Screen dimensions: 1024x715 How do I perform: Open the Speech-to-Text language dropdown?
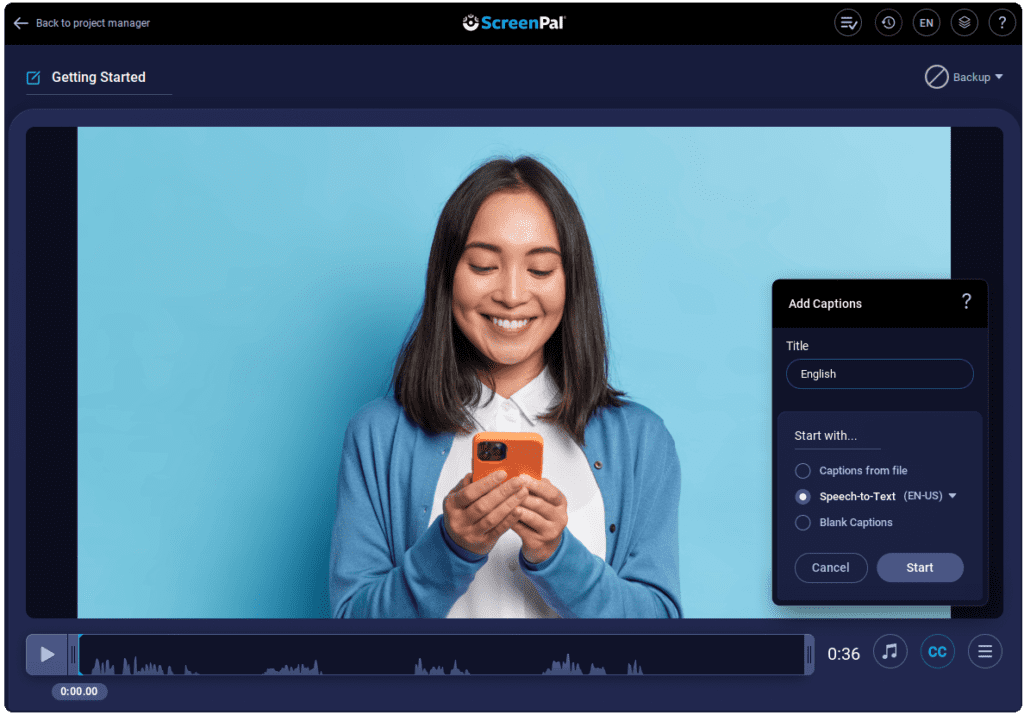click(951, 496)
